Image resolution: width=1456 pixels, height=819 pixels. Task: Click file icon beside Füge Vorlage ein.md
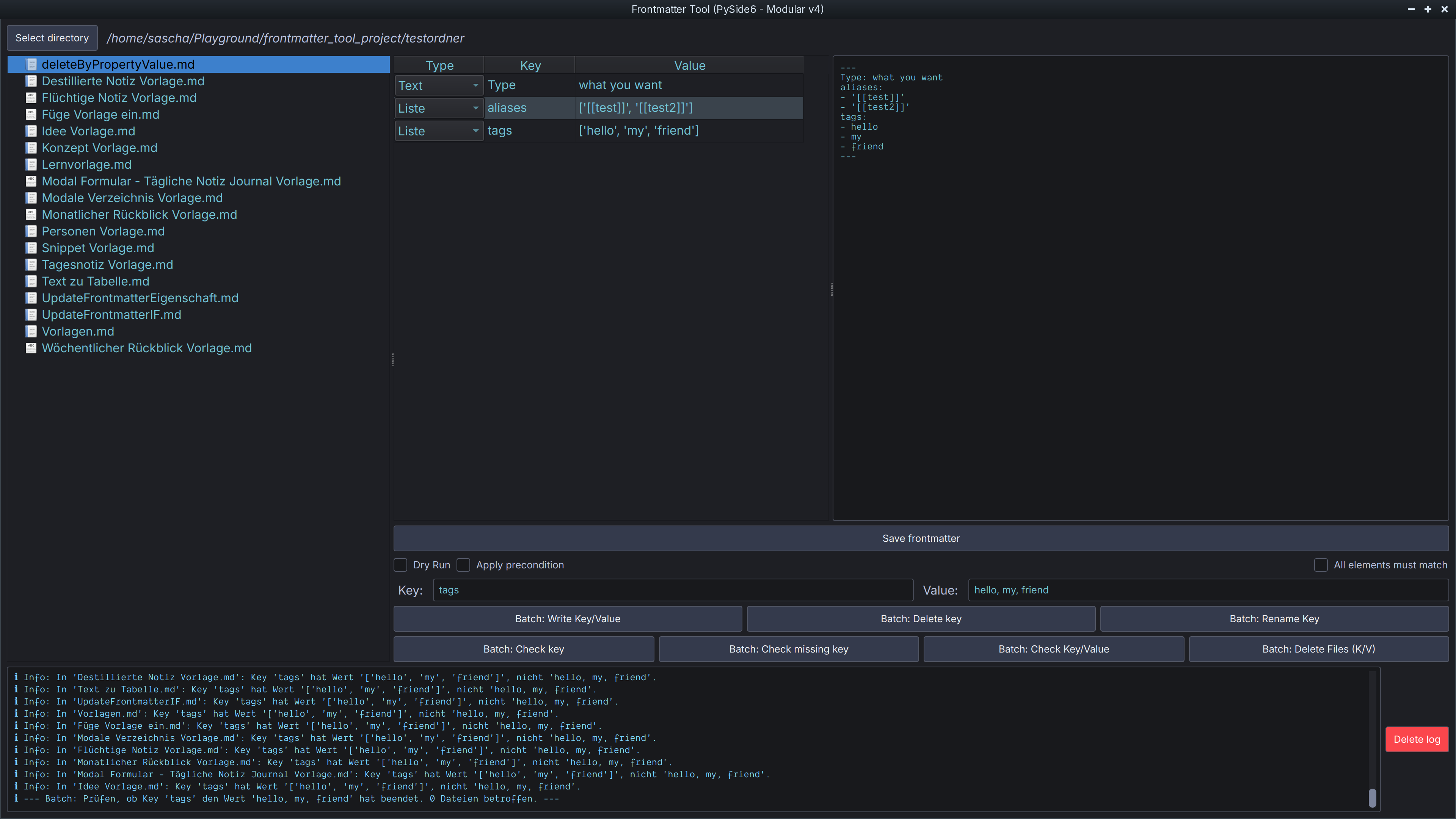[31, 115]
